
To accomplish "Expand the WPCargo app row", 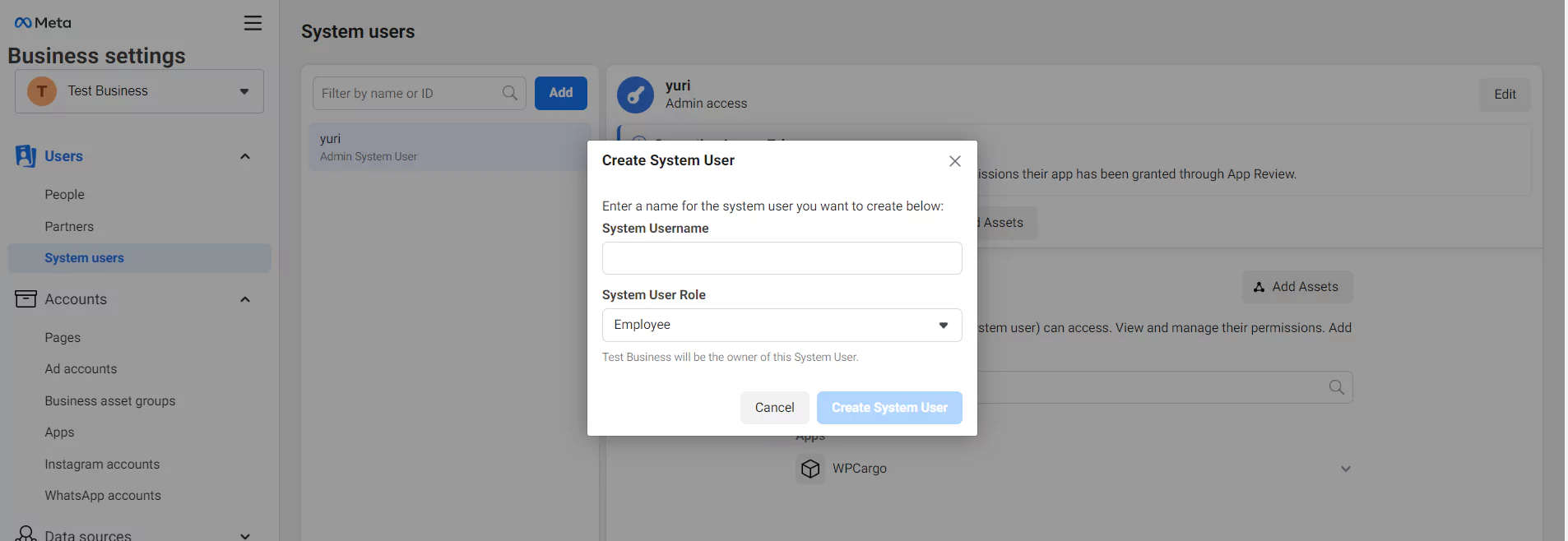I will point(1345,469).
